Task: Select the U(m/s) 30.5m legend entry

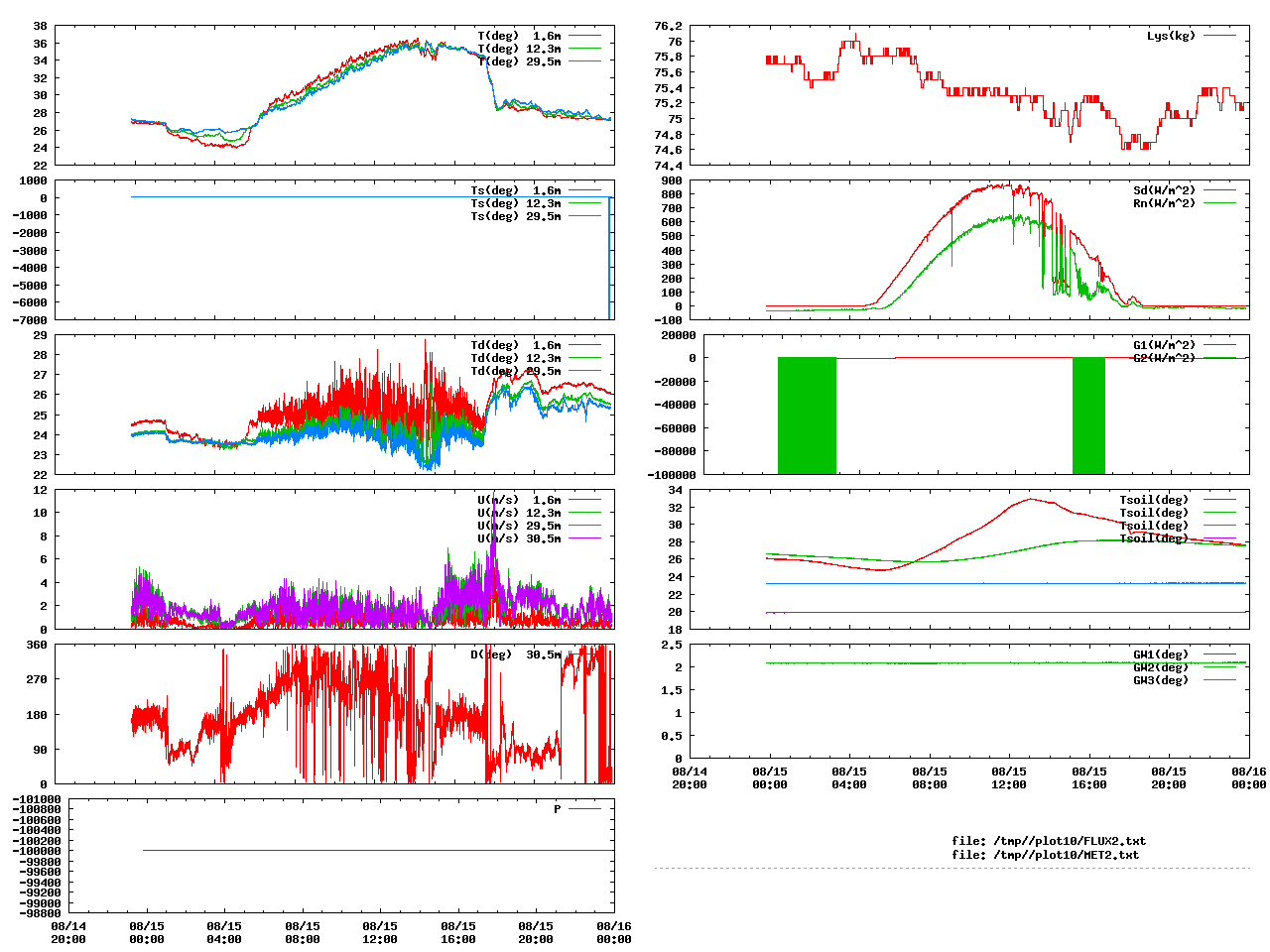Action: 519,538
